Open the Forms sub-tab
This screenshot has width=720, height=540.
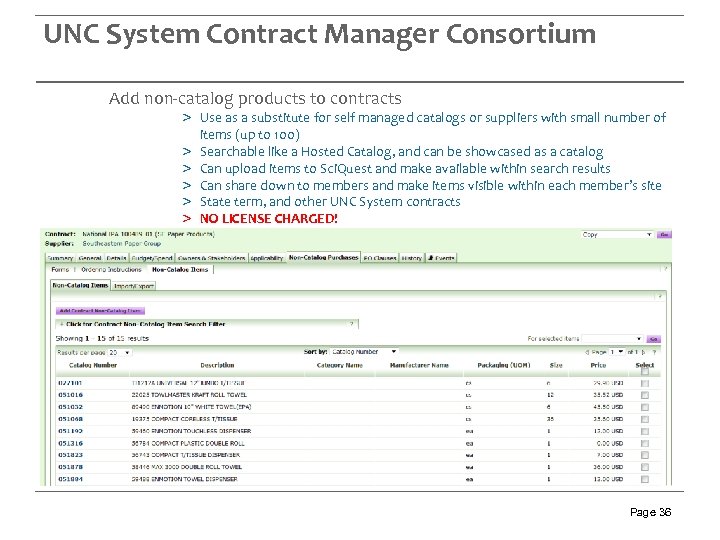(60, 270)
